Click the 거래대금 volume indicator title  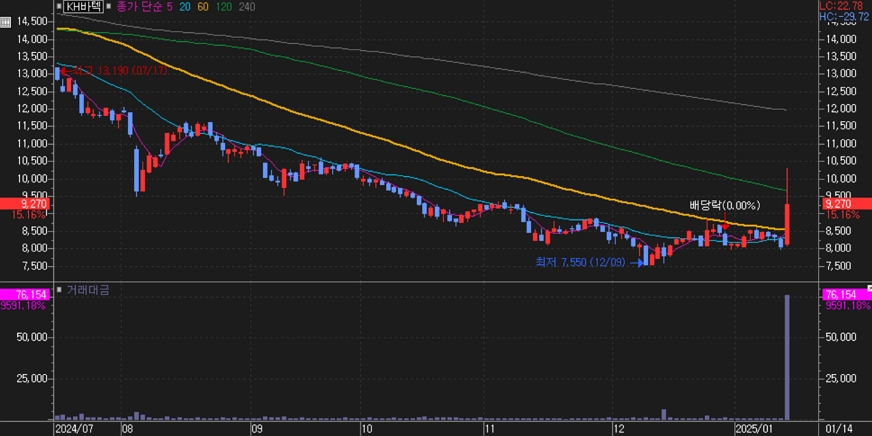tap(88, 290)
